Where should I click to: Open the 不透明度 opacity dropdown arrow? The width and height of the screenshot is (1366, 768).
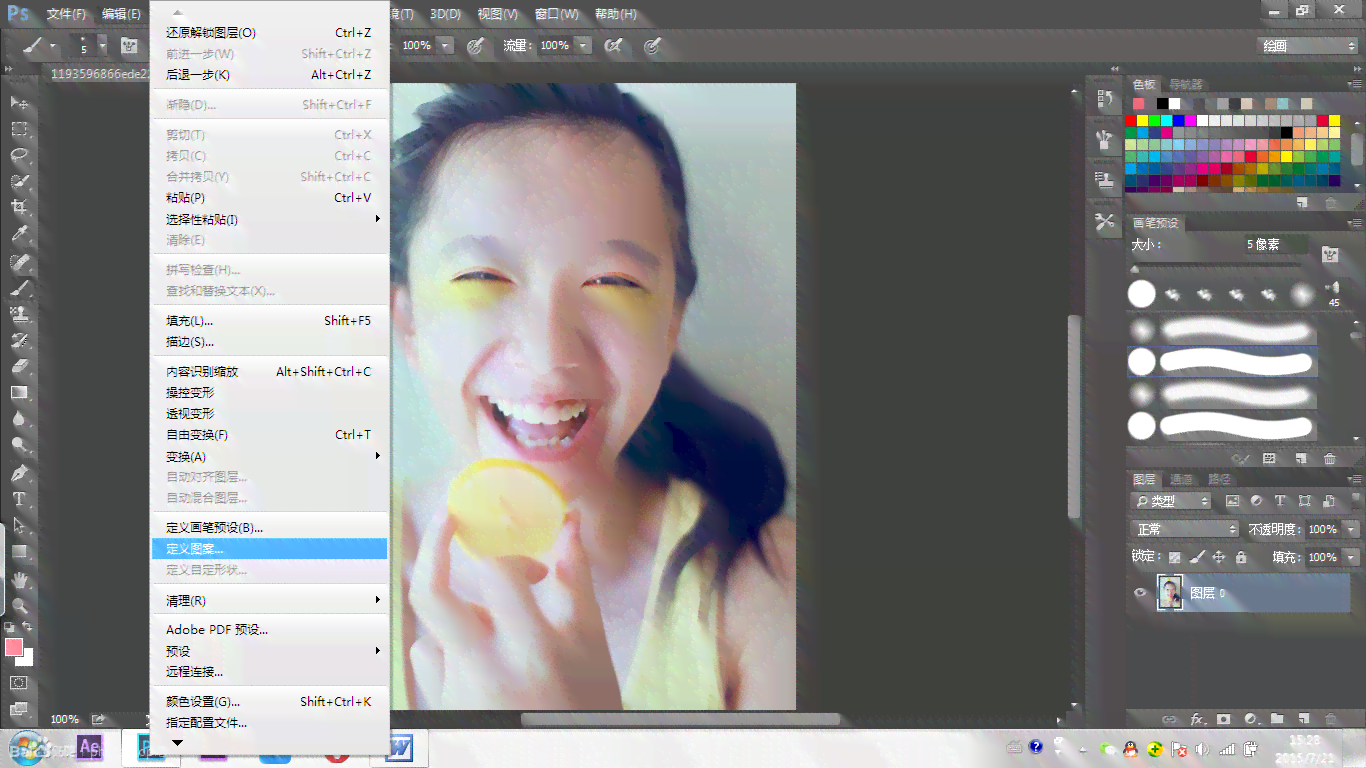[1351, 529]
